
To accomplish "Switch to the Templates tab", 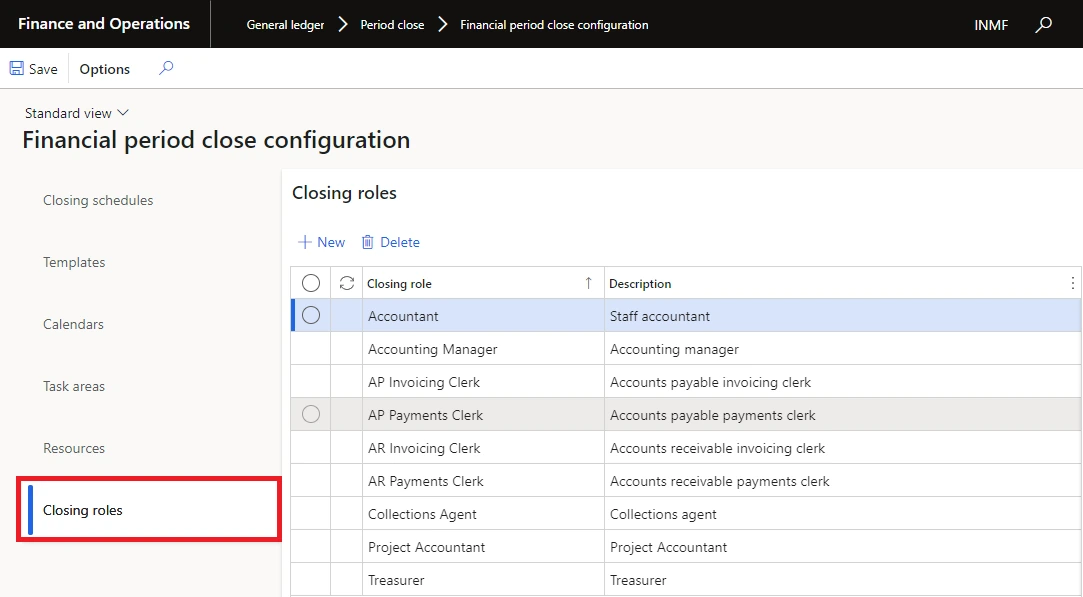I will [74, 263].
